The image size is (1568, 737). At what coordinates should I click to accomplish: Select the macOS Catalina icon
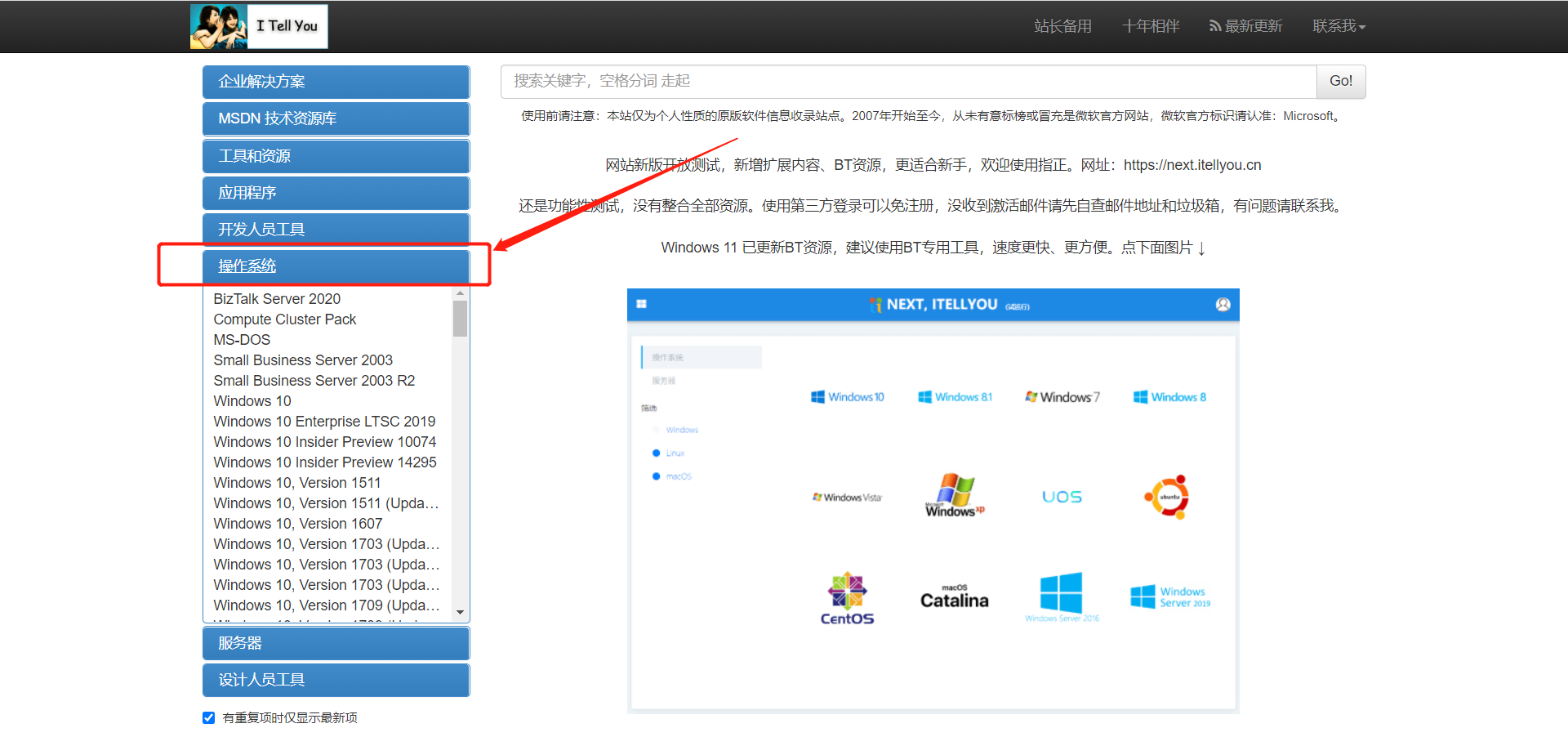(952, 596)
